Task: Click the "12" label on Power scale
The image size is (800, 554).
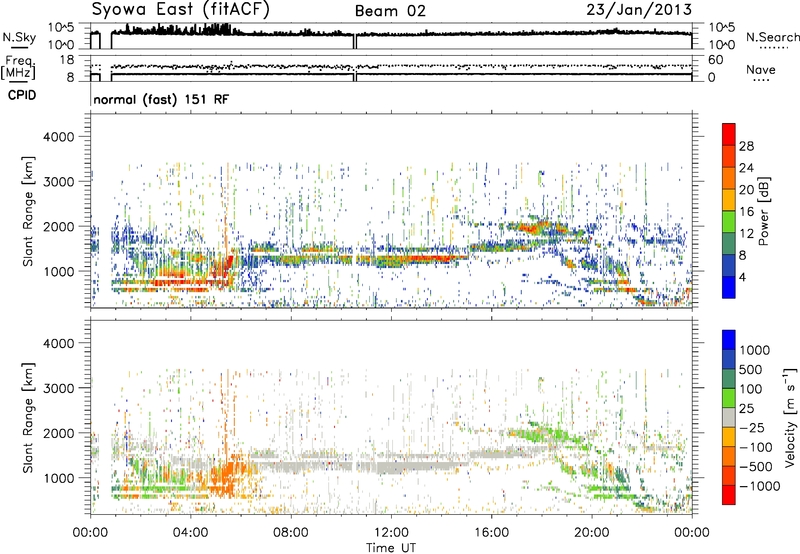Action: 746,234
